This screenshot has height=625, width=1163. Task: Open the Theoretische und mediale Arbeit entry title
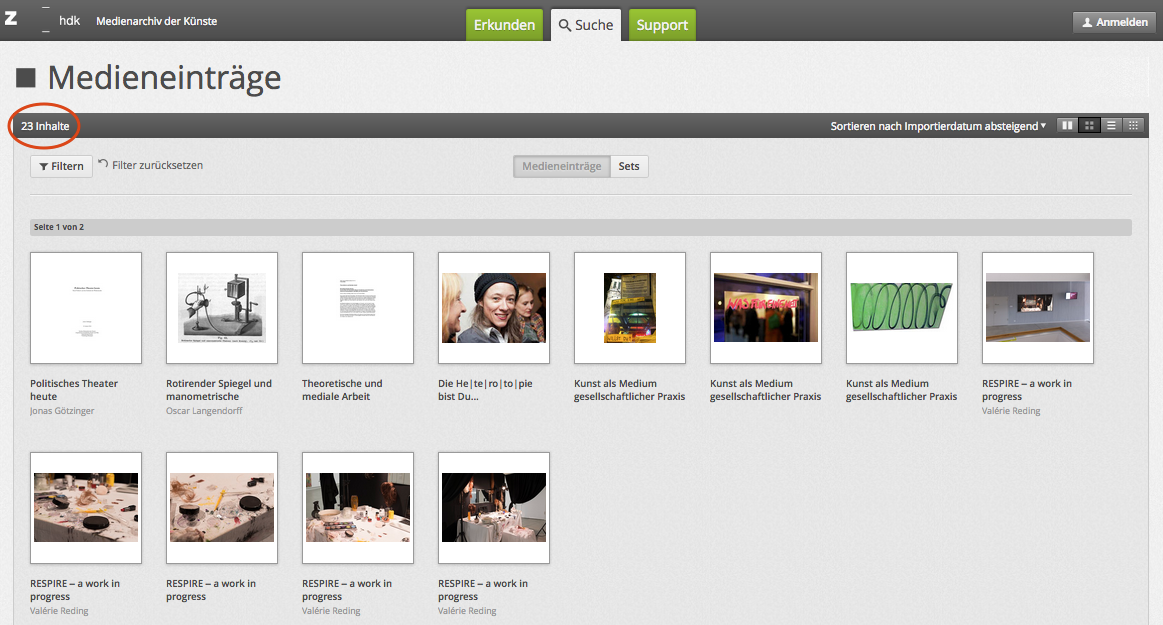pyautogui.click(x=342, y=390)
